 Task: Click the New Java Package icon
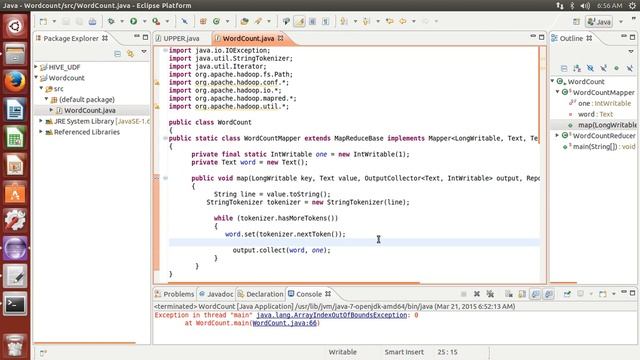tap(203, 21)
